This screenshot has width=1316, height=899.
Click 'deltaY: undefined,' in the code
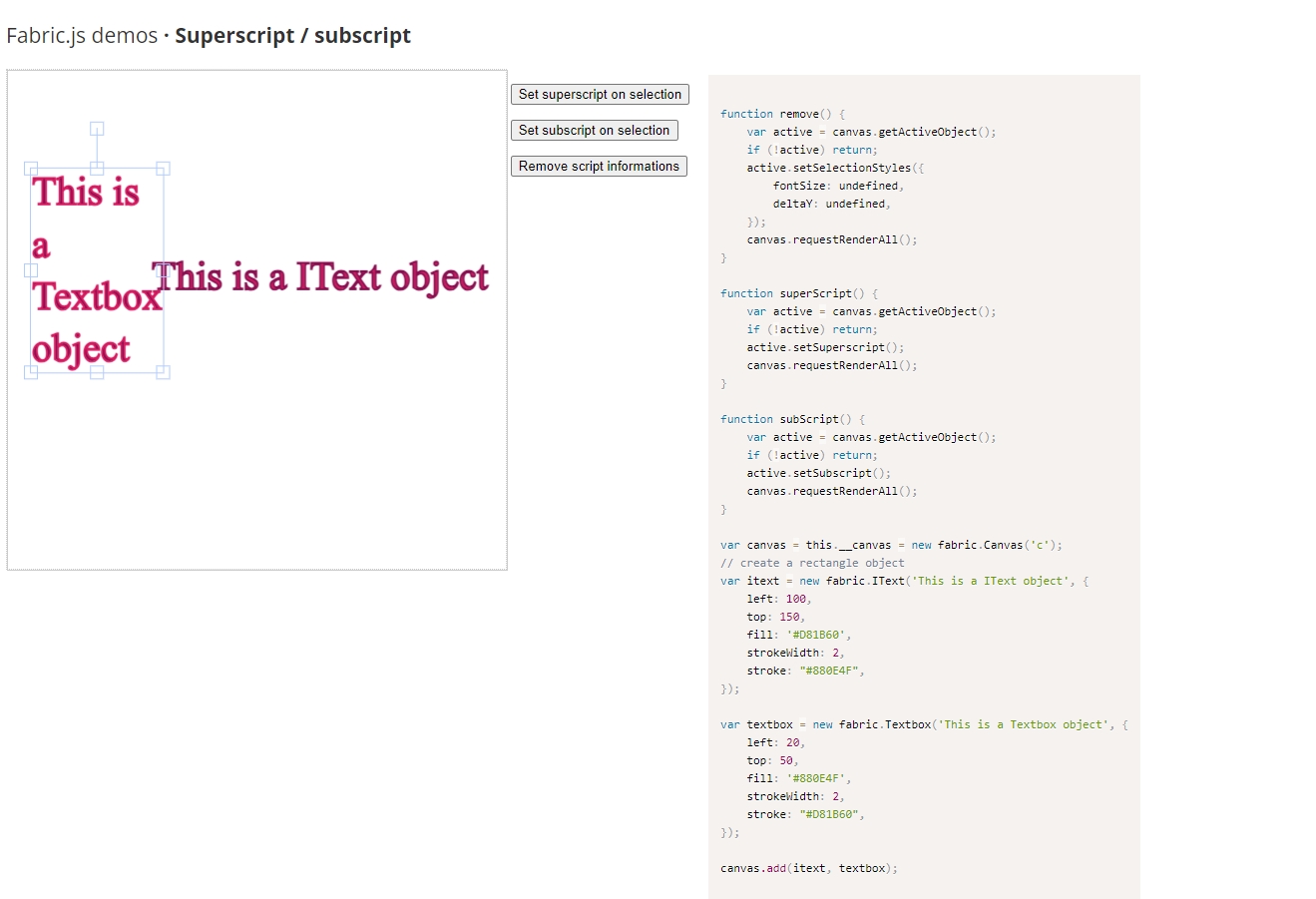[x=832, y=204]
